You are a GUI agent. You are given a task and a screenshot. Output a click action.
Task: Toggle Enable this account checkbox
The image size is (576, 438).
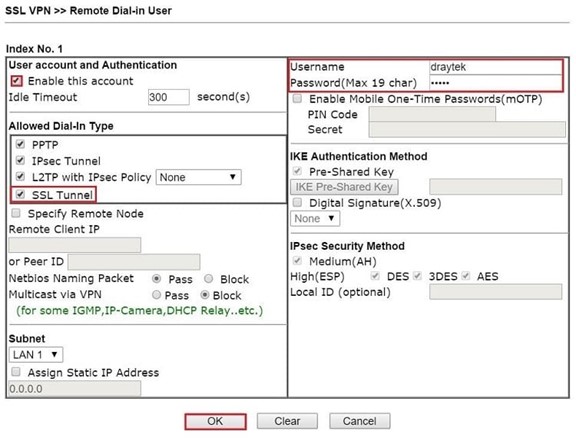coord(17,81)
